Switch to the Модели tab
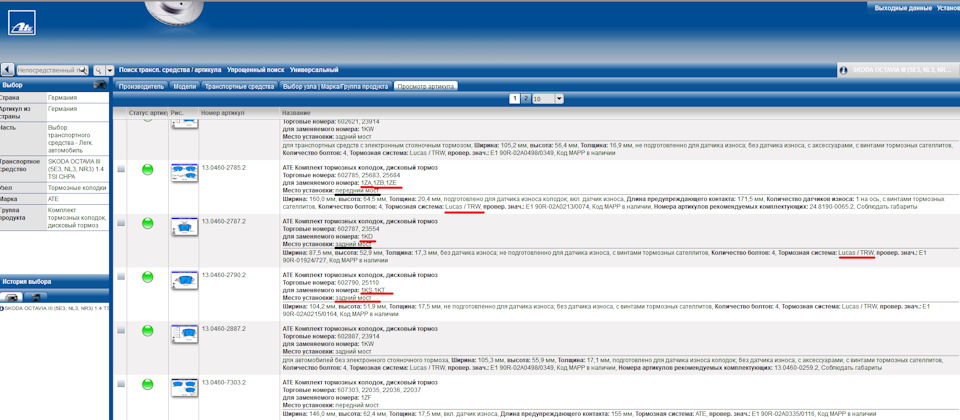This screenshot has width=960, height=420. (x=184, y=86)
